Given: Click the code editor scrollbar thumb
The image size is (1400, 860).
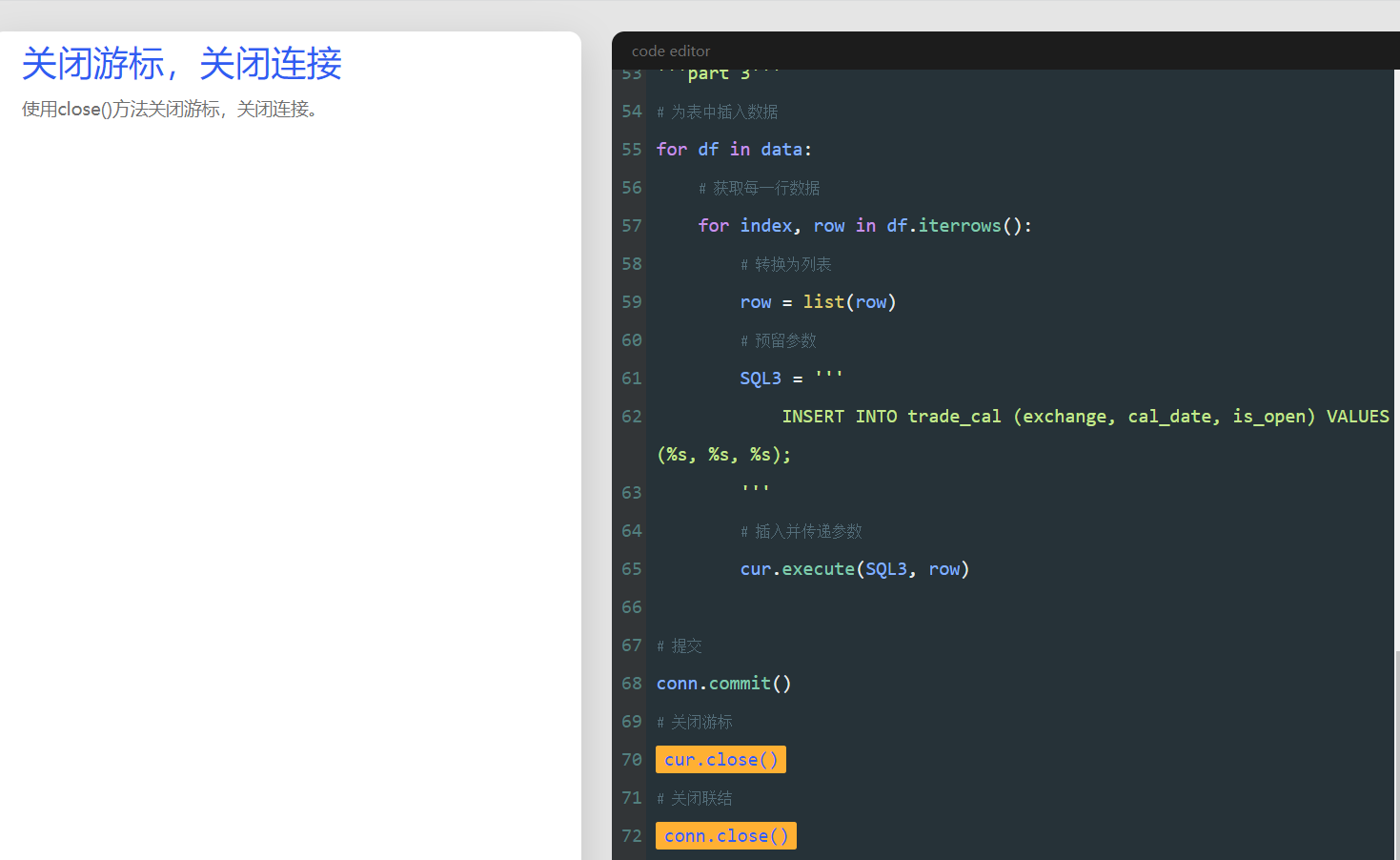Looking at the screenshot, I should point(1397,755).
